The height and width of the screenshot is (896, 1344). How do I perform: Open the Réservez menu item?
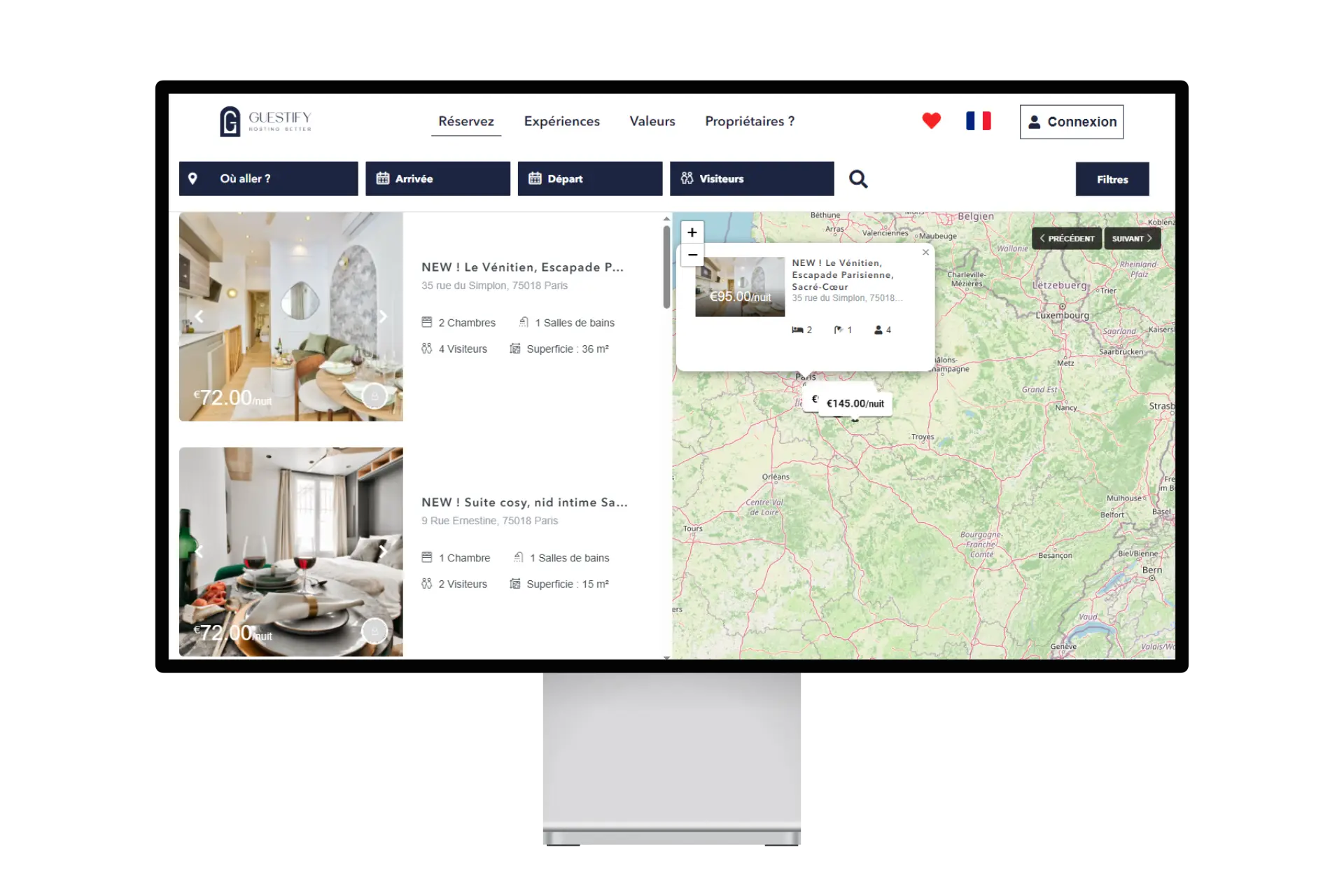[x=466, y=121]
